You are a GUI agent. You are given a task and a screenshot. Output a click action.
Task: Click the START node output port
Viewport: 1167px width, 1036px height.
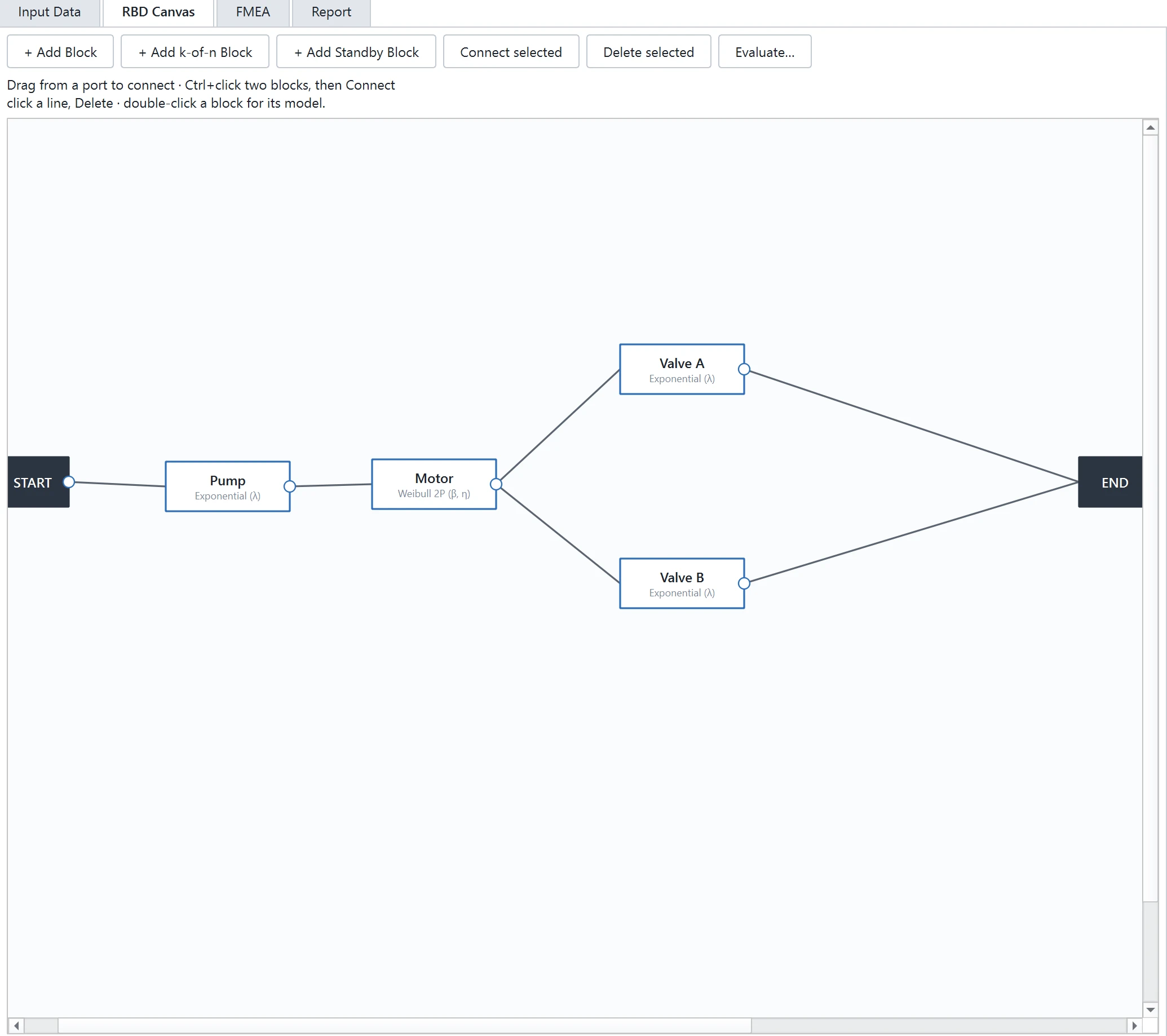(69, 482)
